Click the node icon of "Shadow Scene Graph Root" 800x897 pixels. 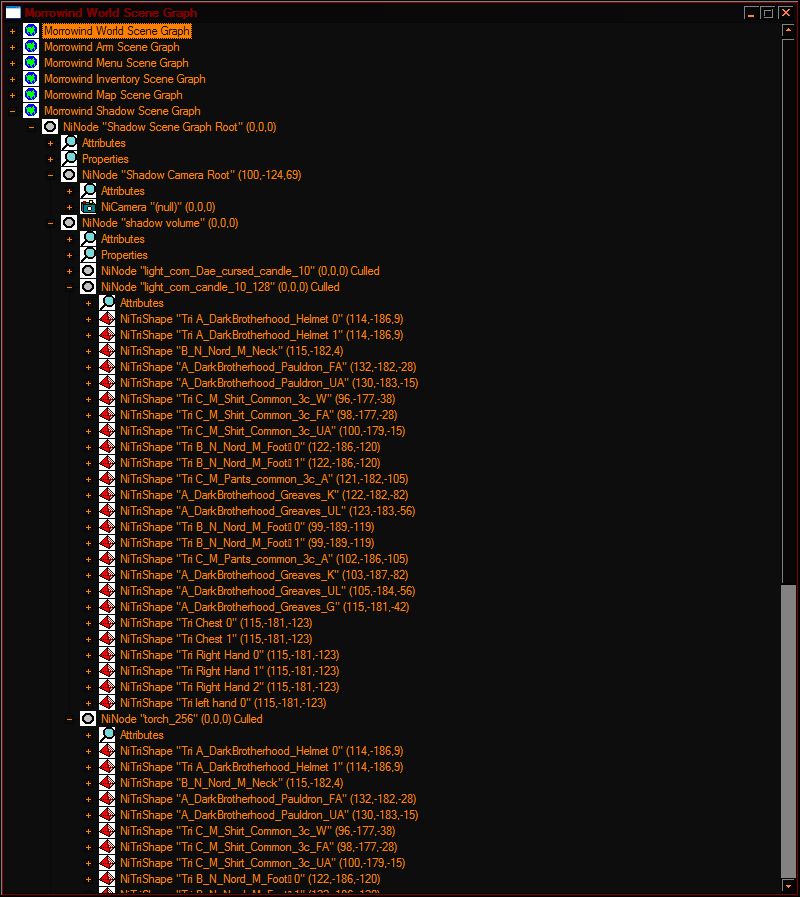click(50, 126)
